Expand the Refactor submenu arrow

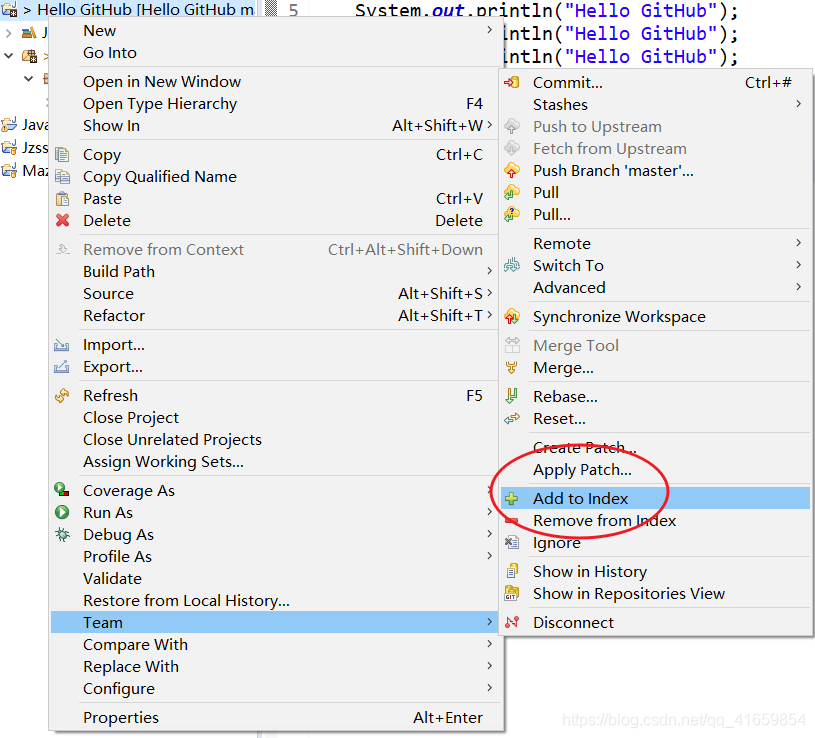pyautogui.click(x=489, y=314)
